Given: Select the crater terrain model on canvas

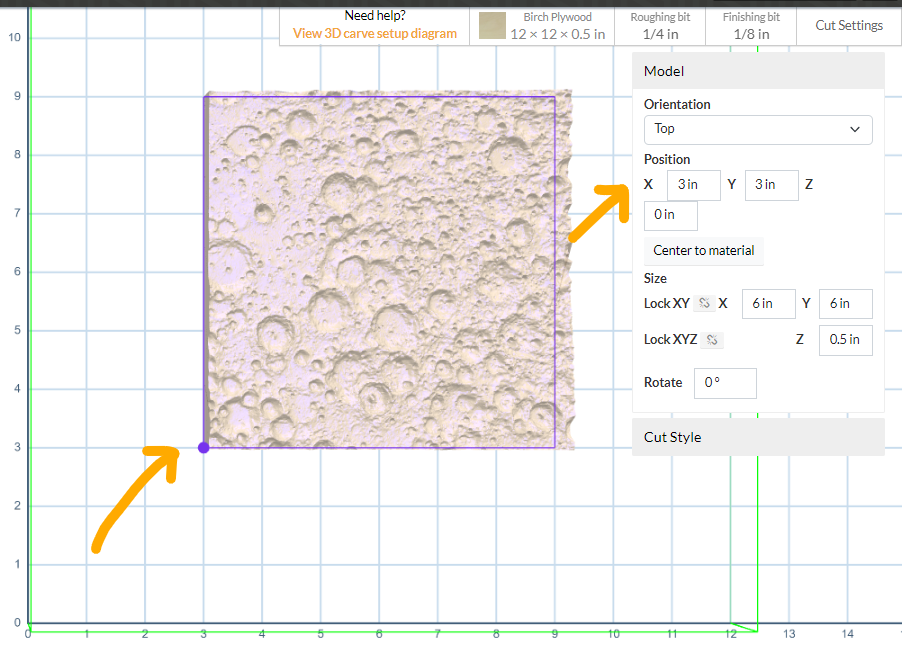Looking at the screenshot, I should click(x=380, y=270).
